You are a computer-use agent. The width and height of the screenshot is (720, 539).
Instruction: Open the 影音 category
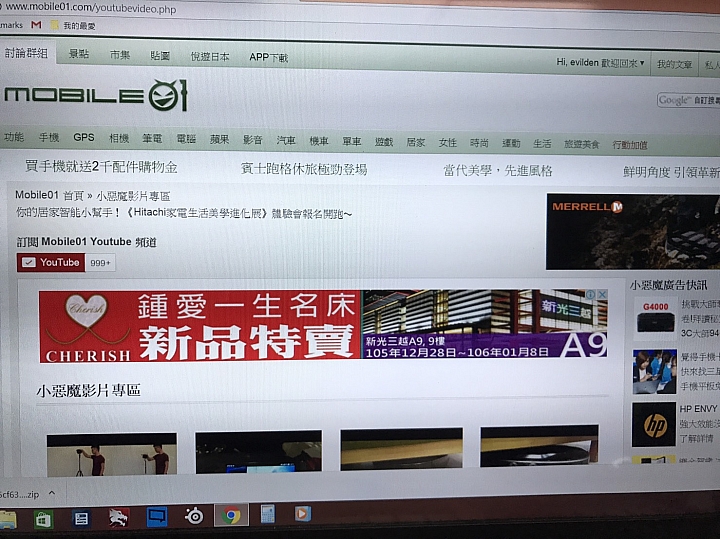253,140
